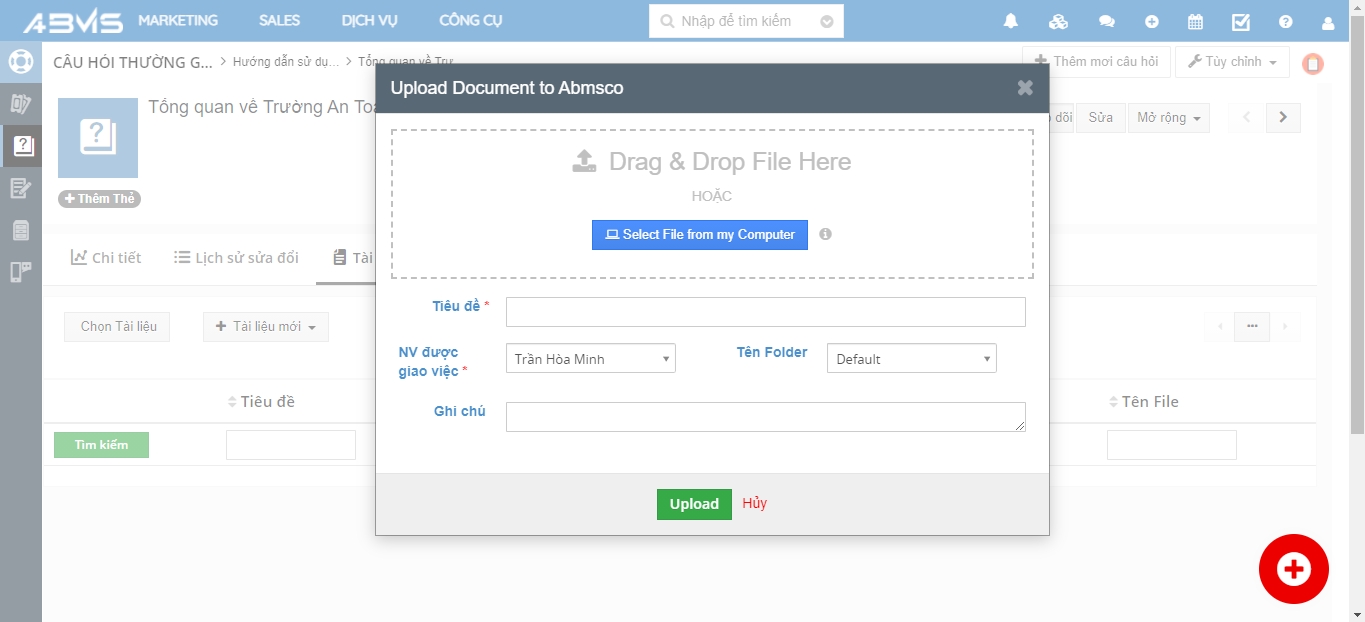Image resolution: width=1365 pixels, height=622 pixels.
Task: Click the Hủy cancel link
Action: 755,503
